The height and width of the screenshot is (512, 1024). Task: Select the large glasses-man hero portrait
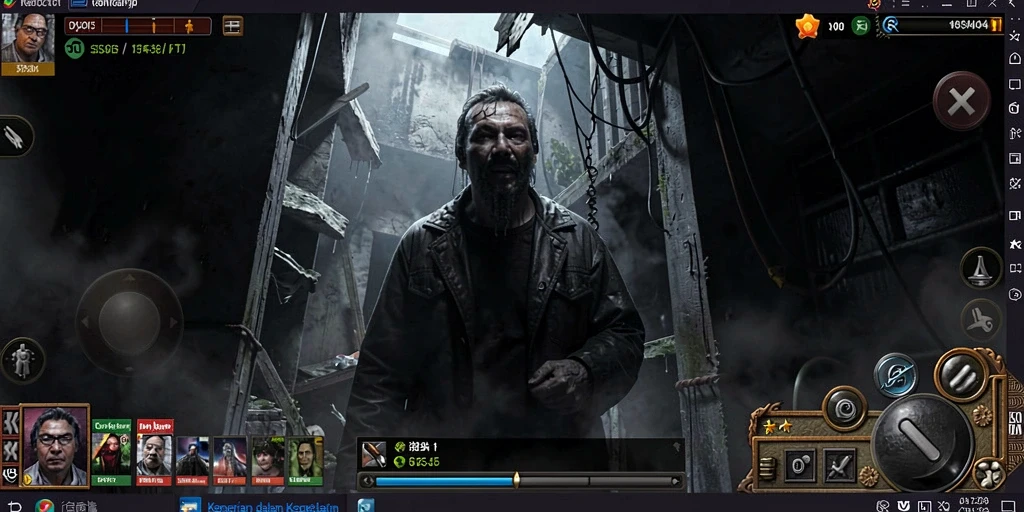pos(55,445)
